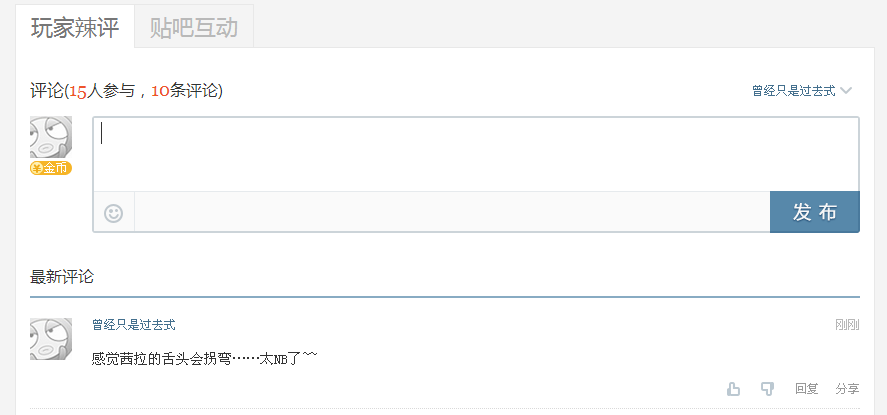Click 回复 to reply to the comment

(806, 389)
